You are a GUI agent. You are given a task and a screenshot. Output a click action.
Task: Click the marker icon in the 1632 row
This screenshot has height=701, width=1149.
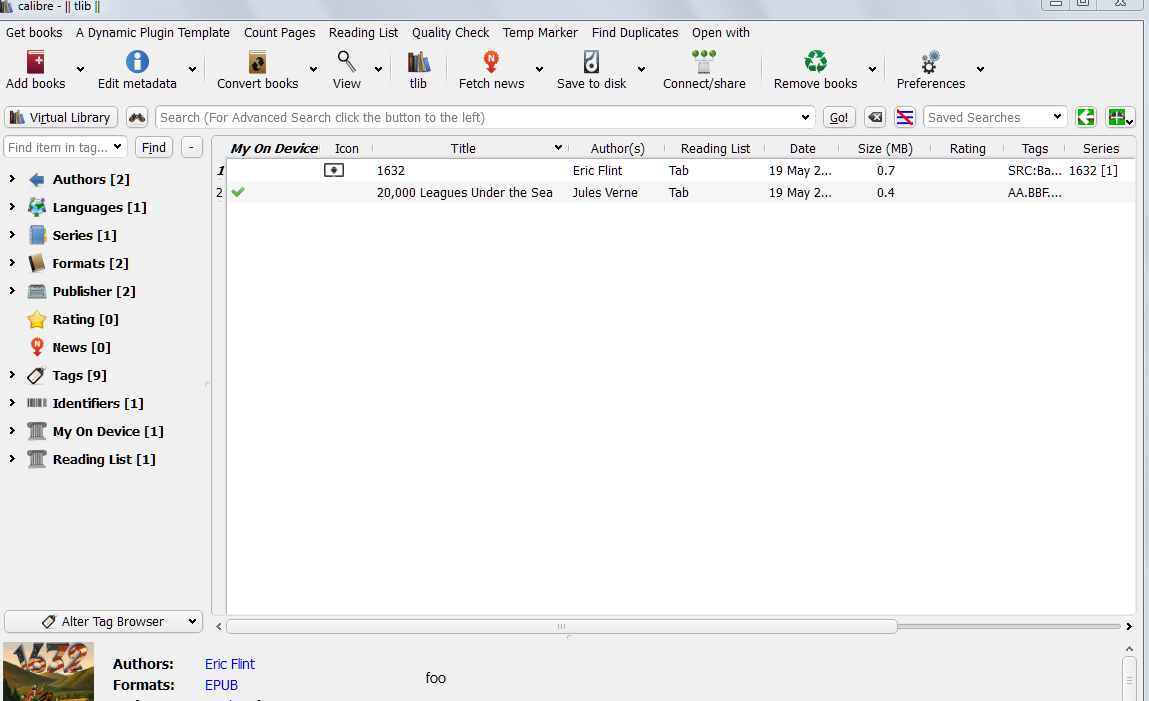tap(334, 170)
